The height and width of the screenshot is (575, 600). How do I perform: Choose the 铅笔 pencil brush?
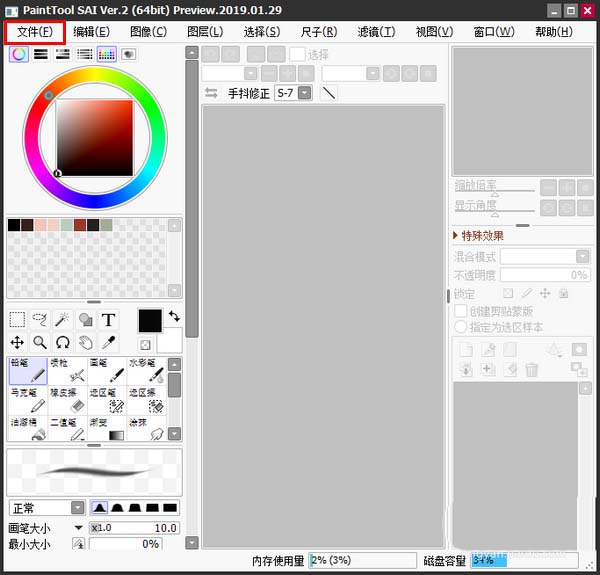click(28, 371)
